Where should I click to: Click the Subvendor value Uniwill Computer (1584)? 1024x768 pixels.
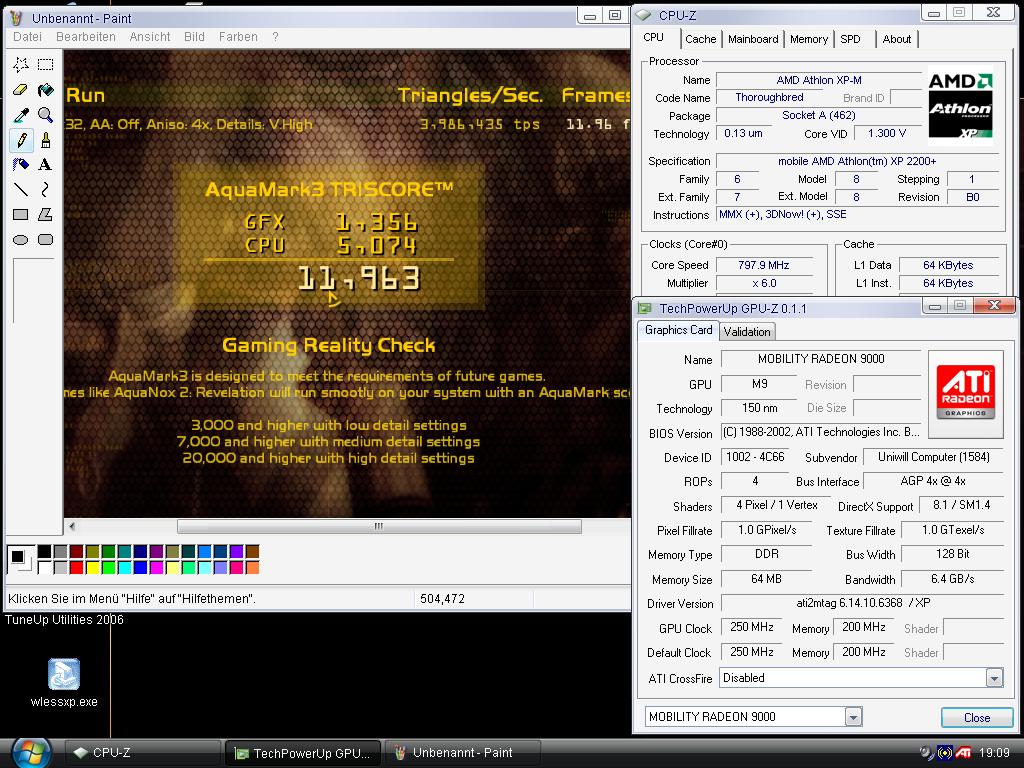coord(933,457)
